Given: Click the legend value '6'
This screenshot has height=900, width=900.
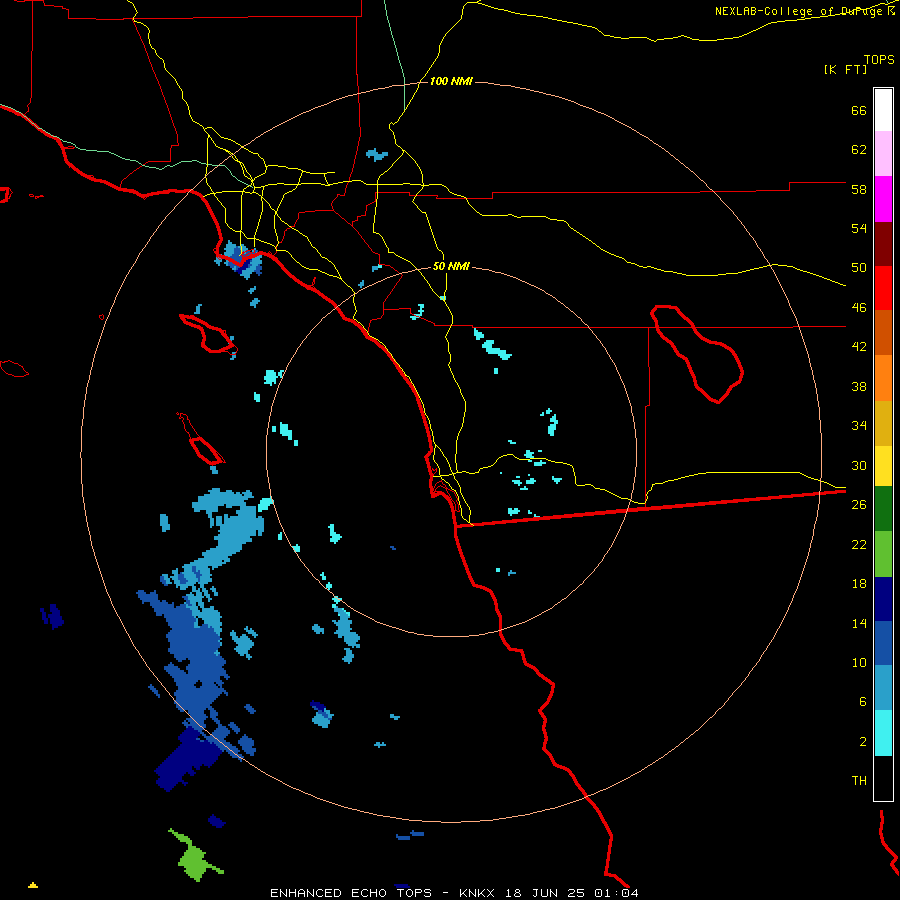Looking at the screenshot, I should 862,701.
